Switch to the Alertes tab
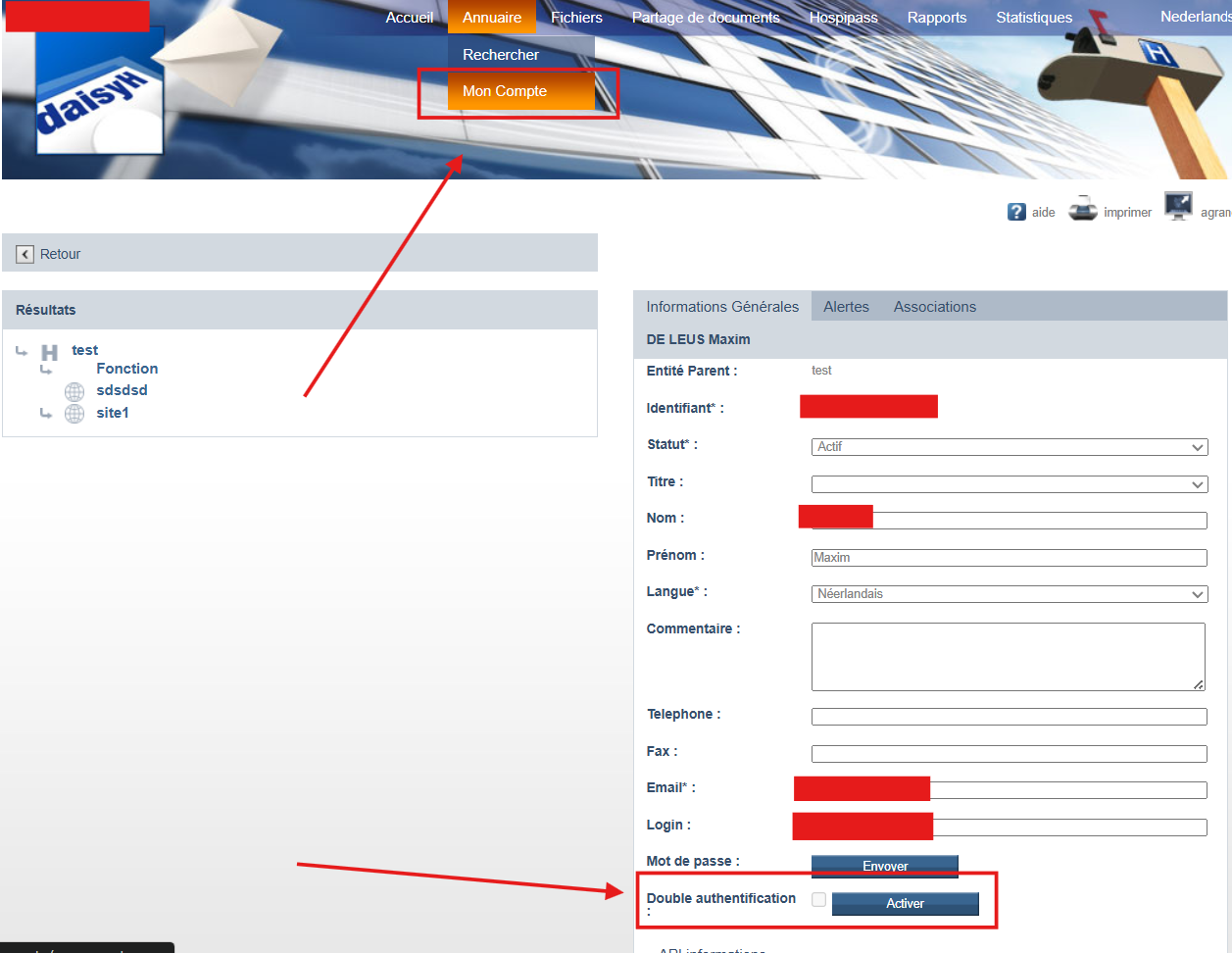The width and height of the screenshot is (1232, 953). (x=846, y=307)
